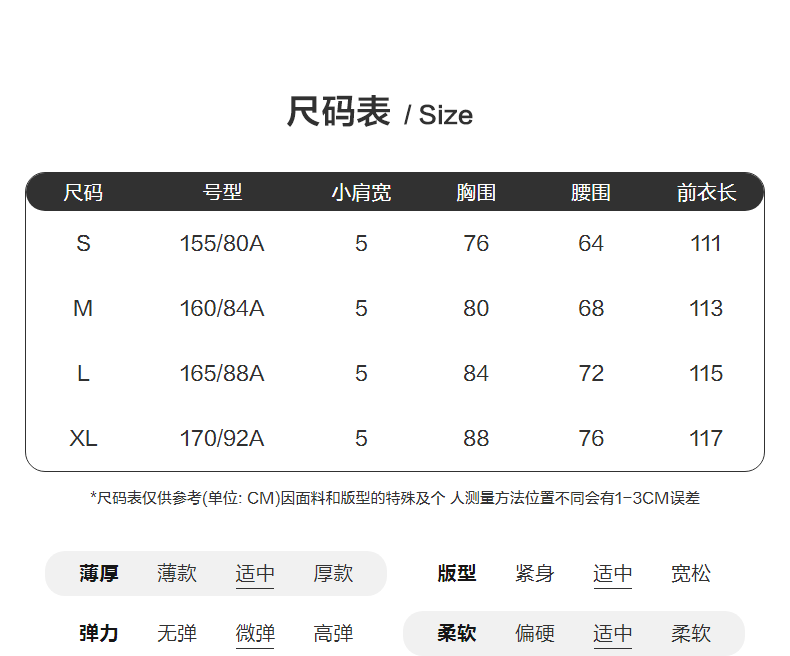Viewport: 790px width, 656px height.
Task: Select 偏硬 in the softness row
Action: pos(535,634)
